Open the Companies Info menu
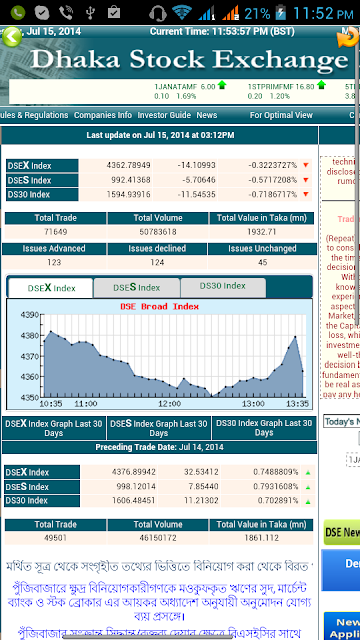The height and width of the screenshot is (640, 360). (x=103, y=115)
